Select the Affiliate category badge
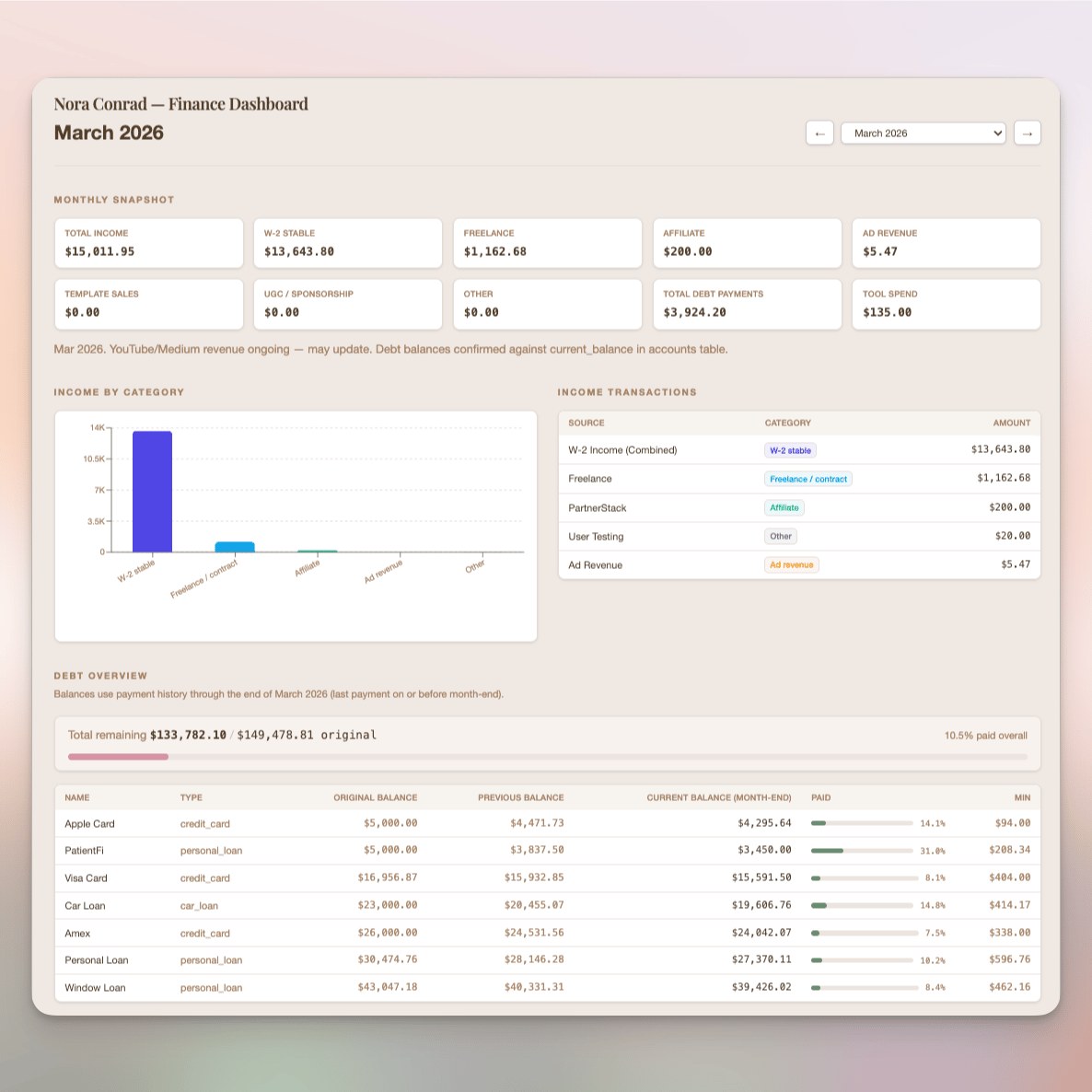This screenshot has height=1092, width=1092. click(784, 507)
